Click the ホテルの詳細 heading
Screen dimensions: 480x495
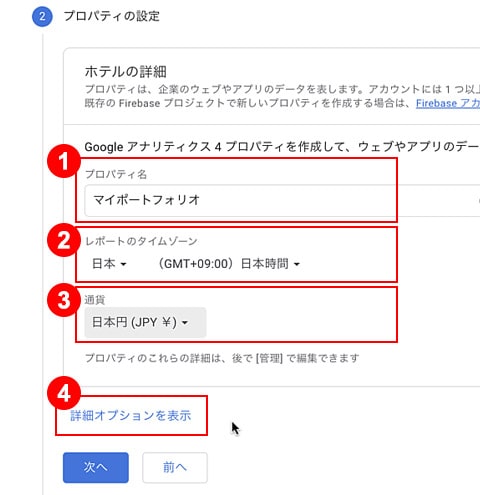126,72
